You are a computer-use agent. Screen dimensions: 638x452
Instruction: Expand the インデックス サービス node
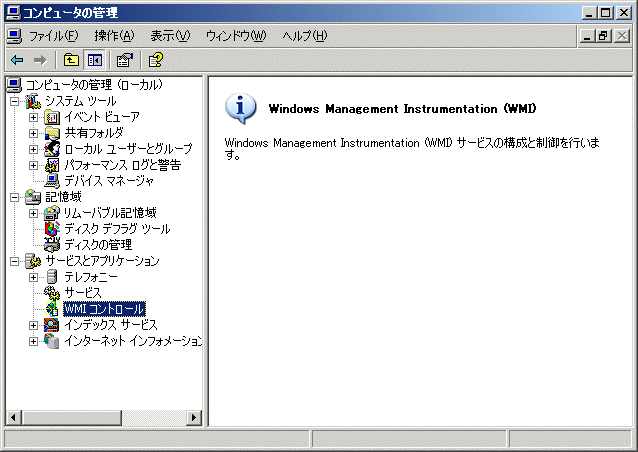[33, 325]
